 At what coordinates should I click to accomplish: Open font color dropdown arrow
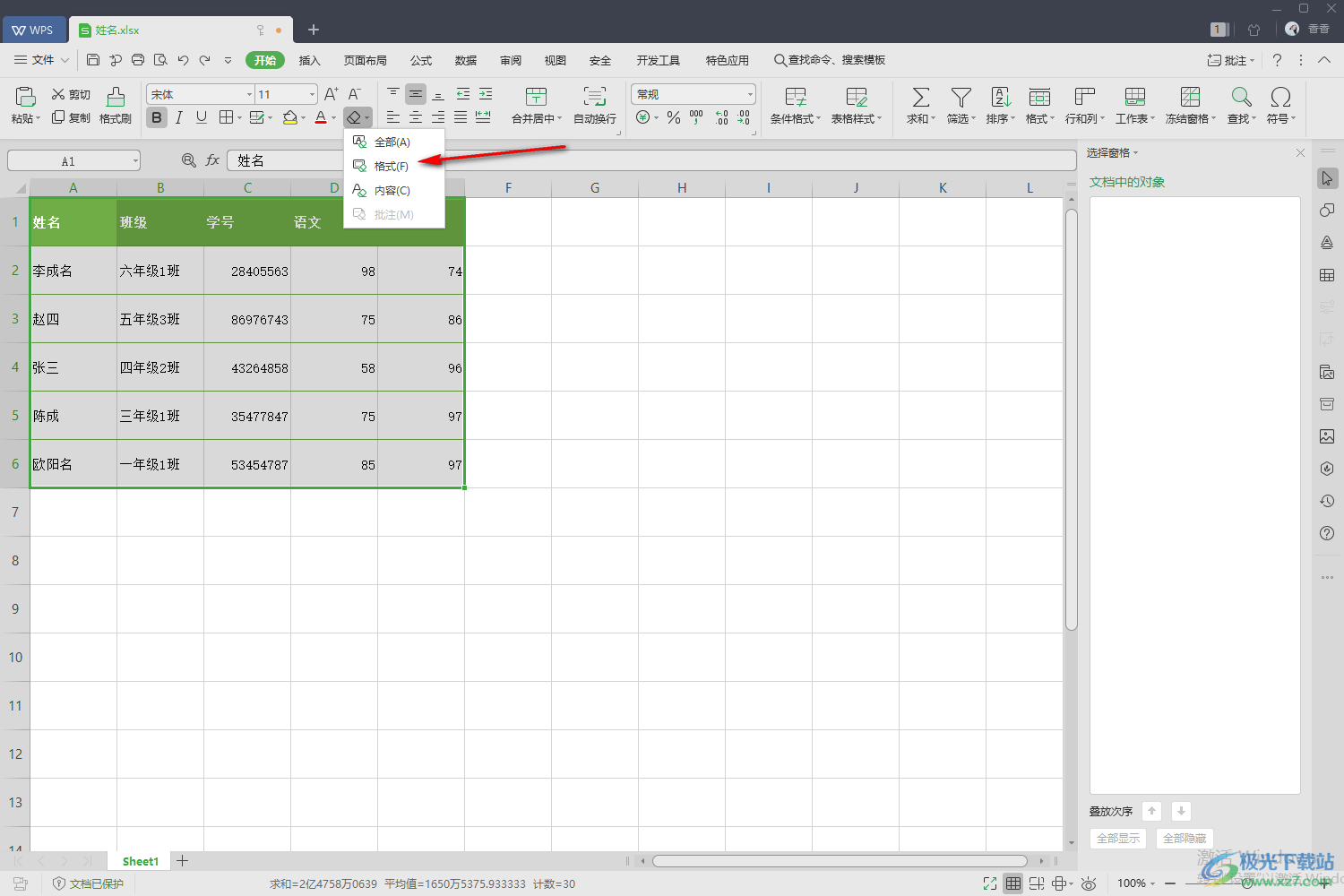pyautogui.click(x=334, y=118)
